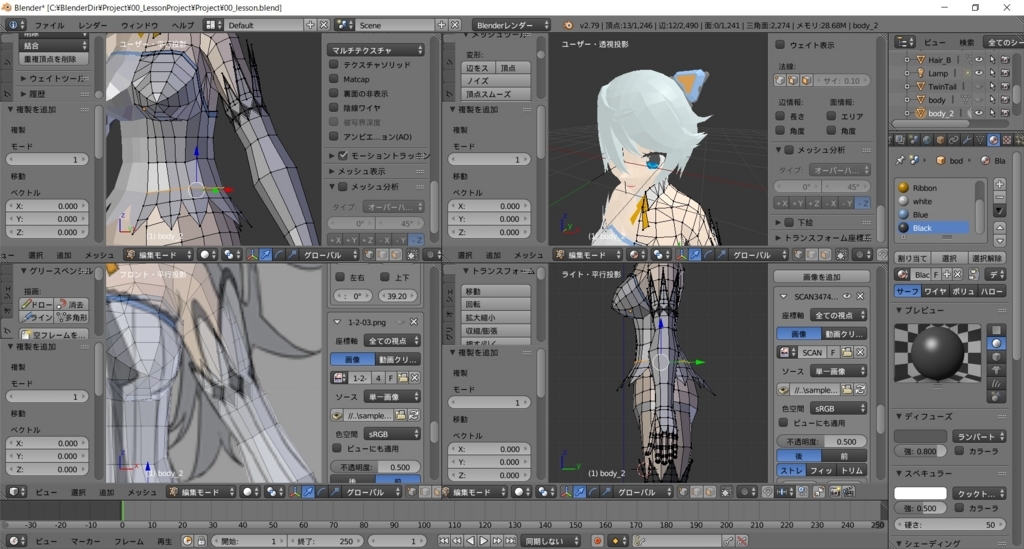Click the restrict-select cursor icon for Hair_B
The height and width of the screenshot is (549, 1024).
[x=992, y=59]
